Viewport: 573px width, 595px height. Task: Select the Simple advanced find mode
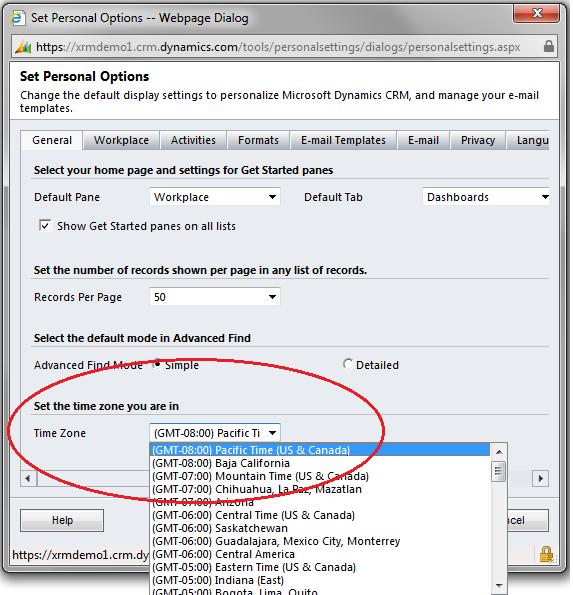pyautogui.click(x=157, y=364)
